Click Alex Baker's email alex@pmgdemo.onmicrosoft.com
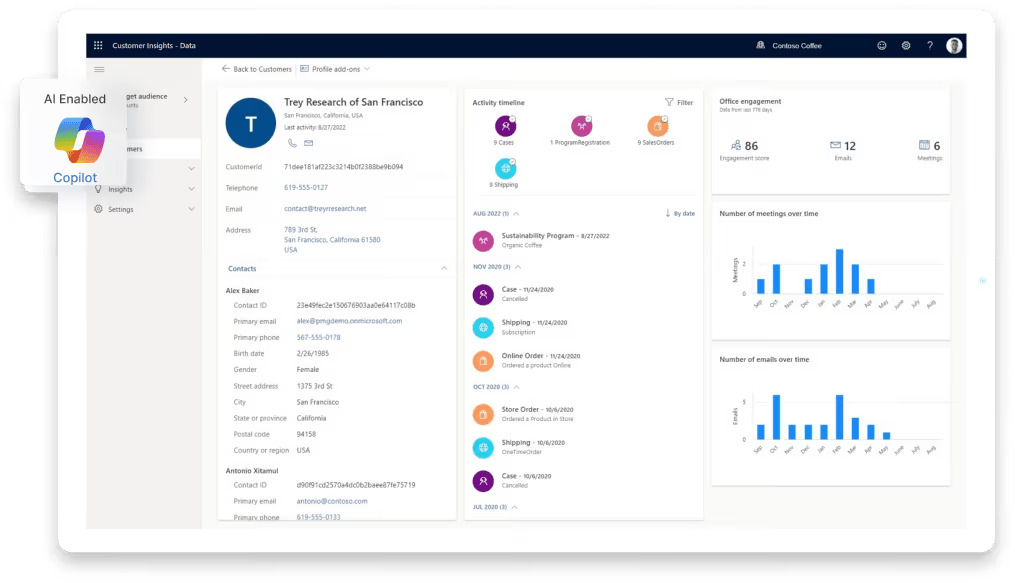This screenshot has width=1015, height=583. (x=350, y=321)
